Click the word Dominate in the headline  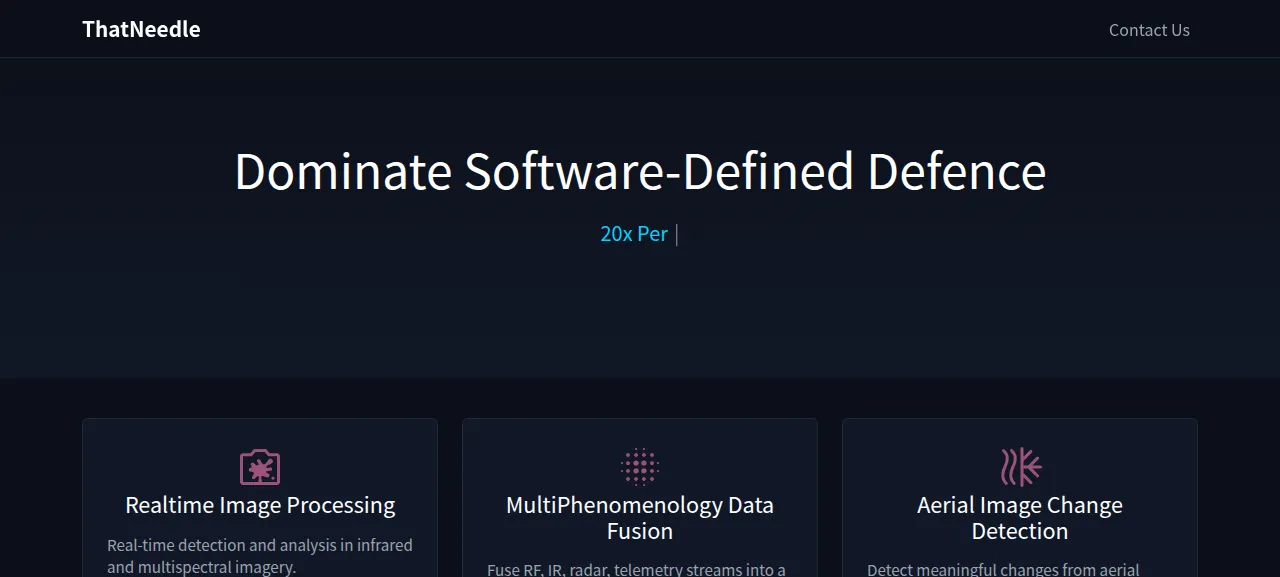(343, 171)
